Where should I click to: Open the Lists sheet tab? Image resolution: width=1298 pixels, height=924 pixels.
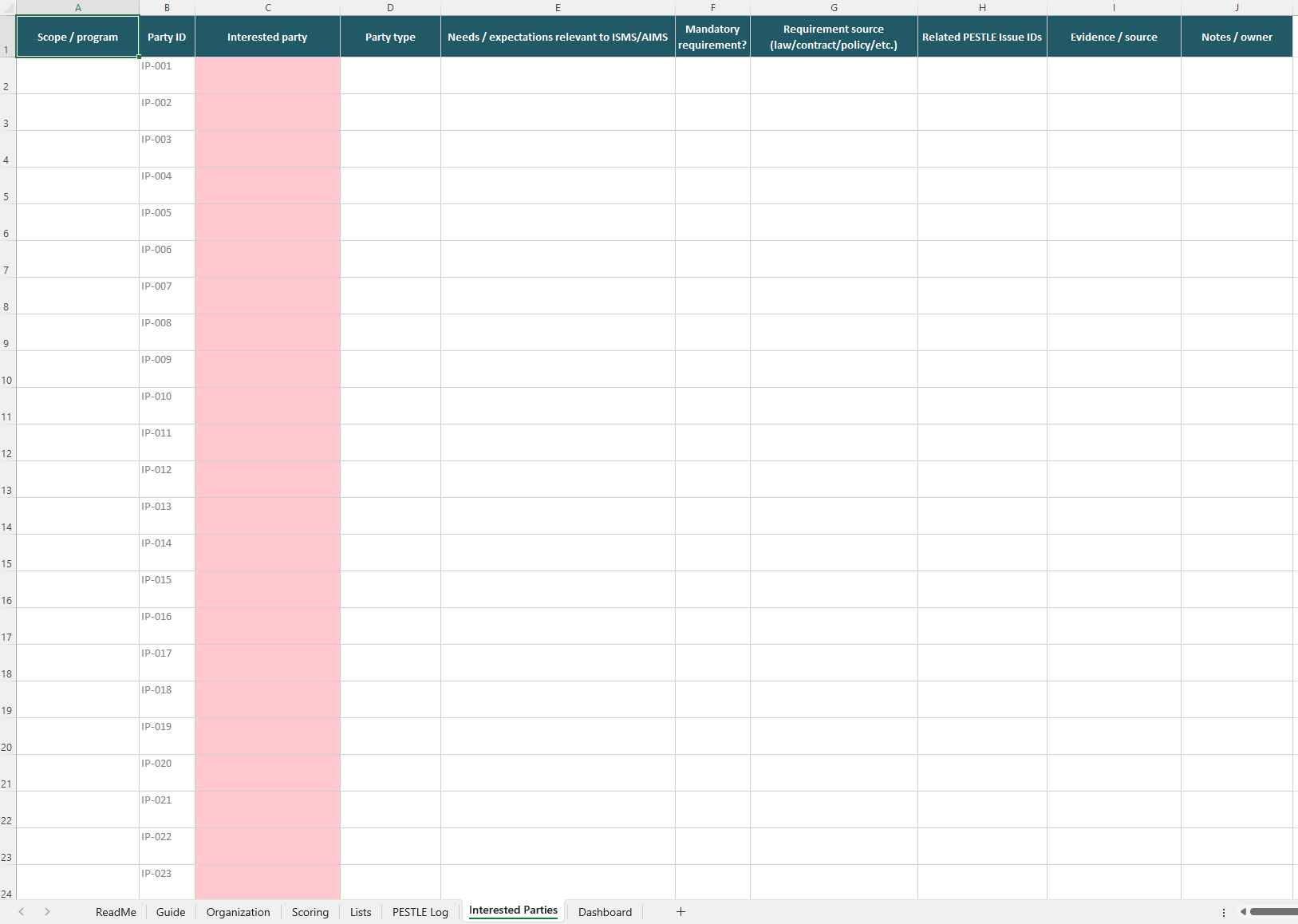click(361, 912)
